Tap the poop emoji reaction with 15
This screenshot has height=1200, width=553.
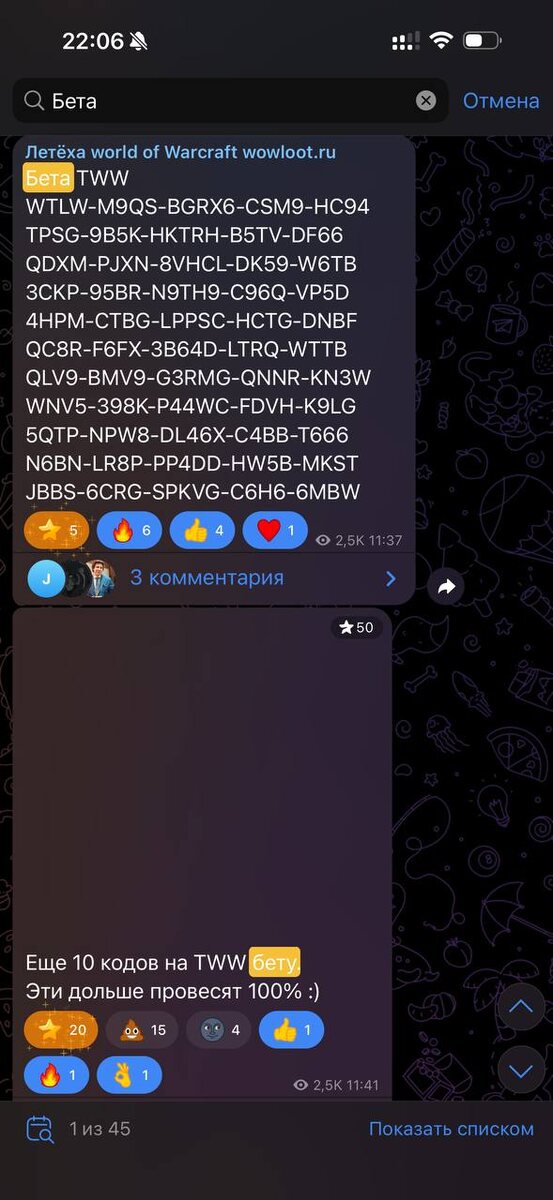pyautogui.click(x=142, y=1030)
